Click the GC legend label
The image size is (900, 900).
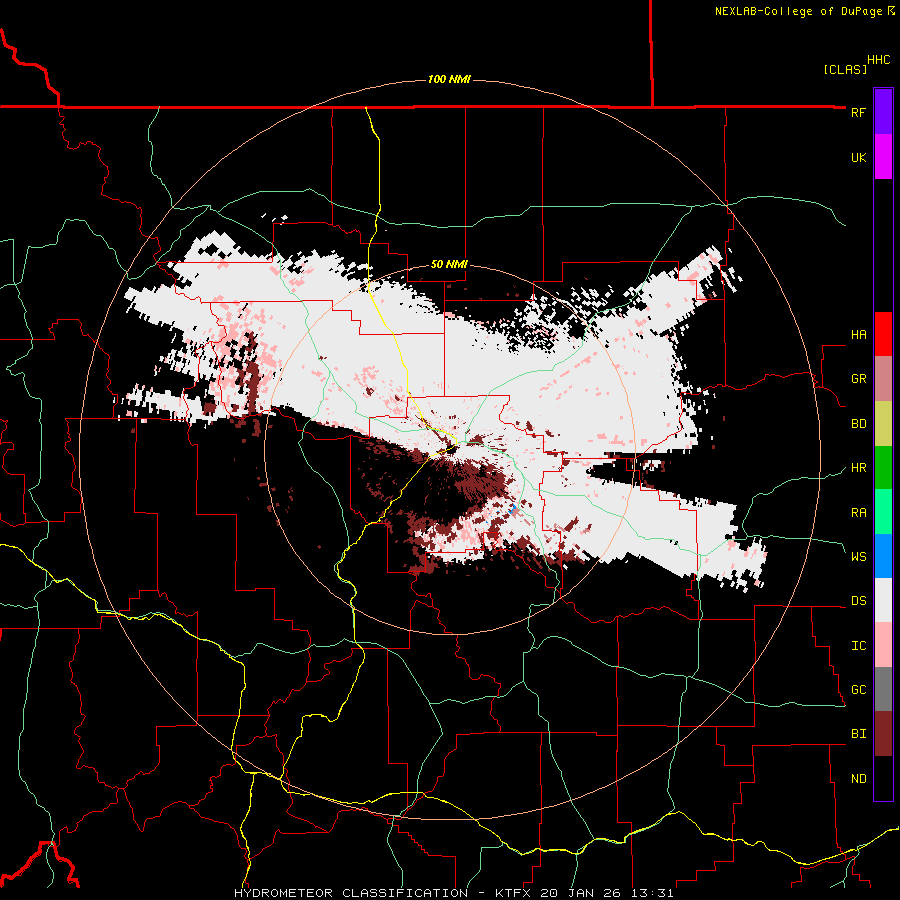tap(858, 690)
